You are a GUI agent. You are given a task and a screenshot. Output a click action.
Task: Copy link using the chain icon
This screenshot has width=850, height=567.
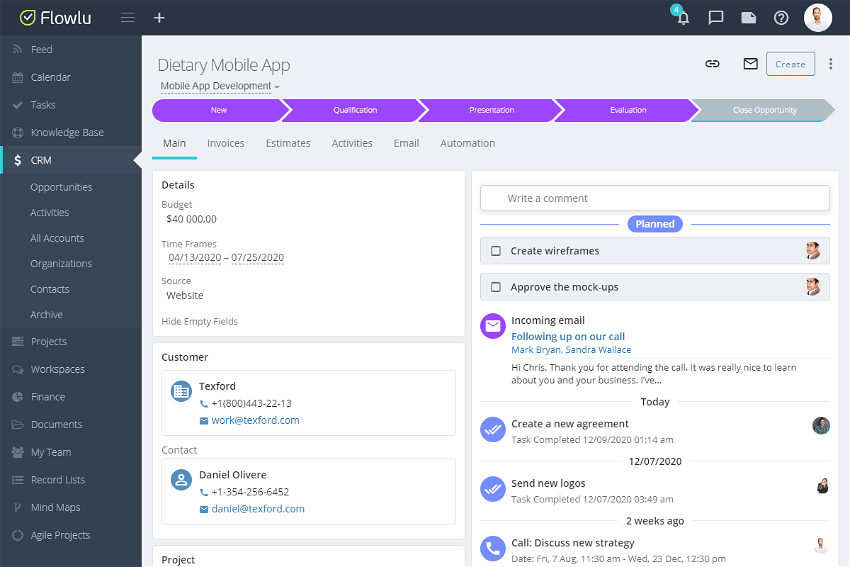[x=712, y=64]
